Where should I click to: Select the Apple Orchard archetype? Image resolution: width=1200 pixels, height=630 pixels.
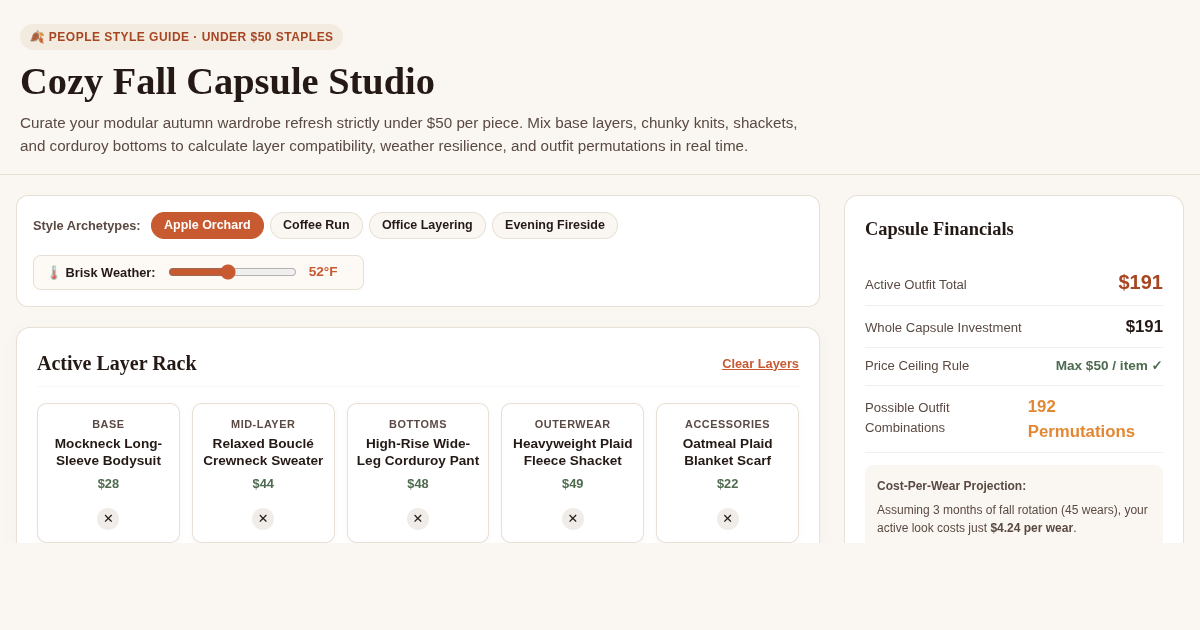click(207, 225)
